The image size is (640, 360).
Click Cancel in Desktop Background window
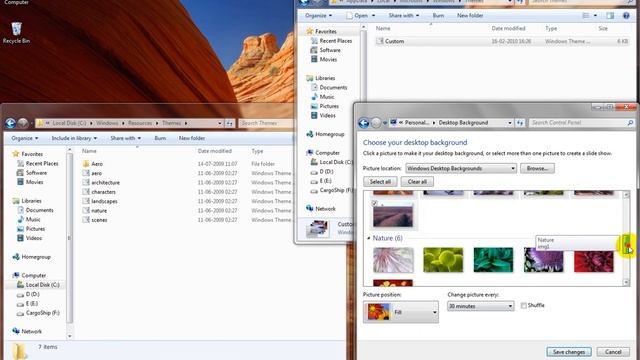[613, 352]
